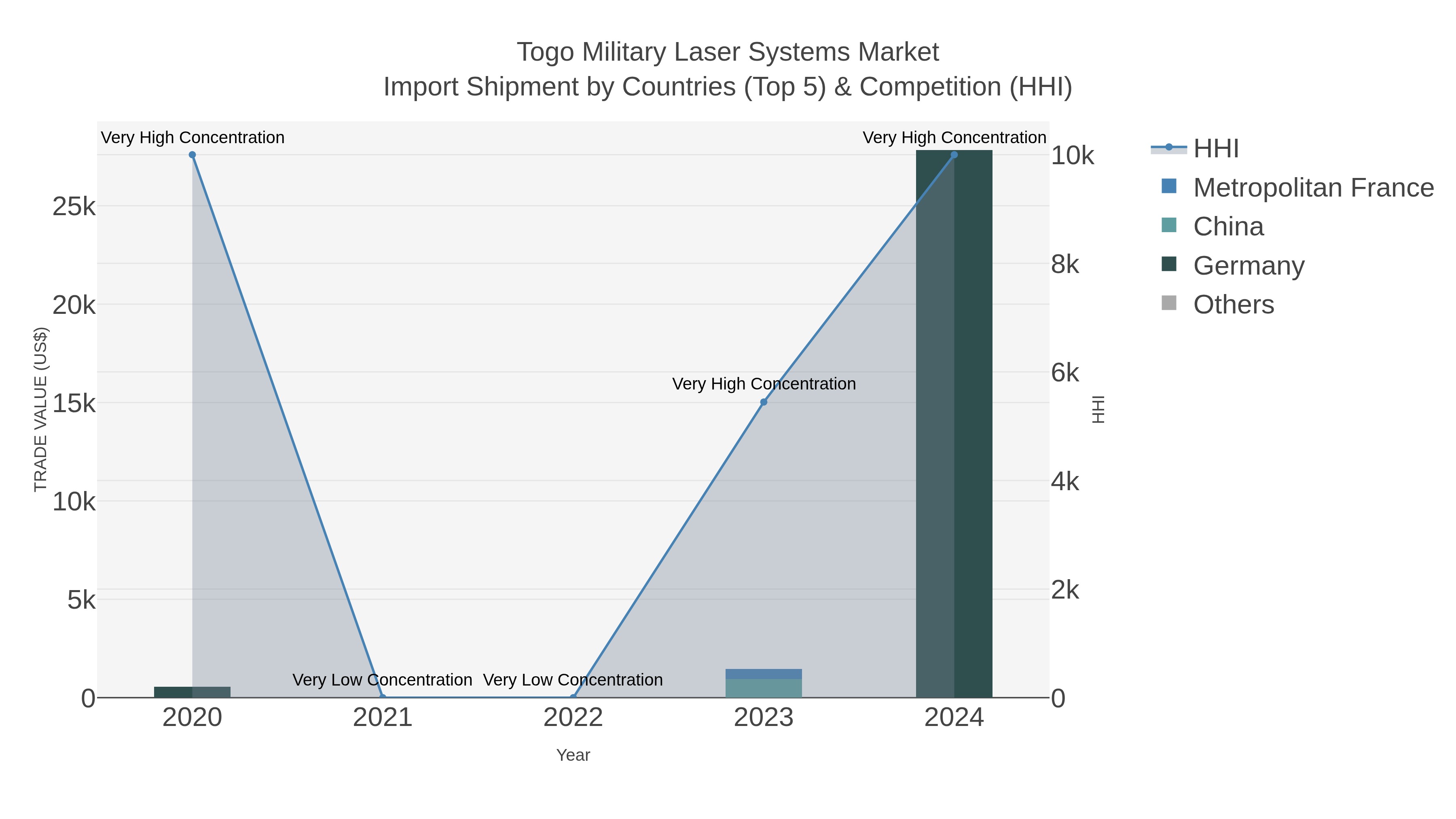
Task: Click the 2020 Germany small bar
Action: pos(192,692)
